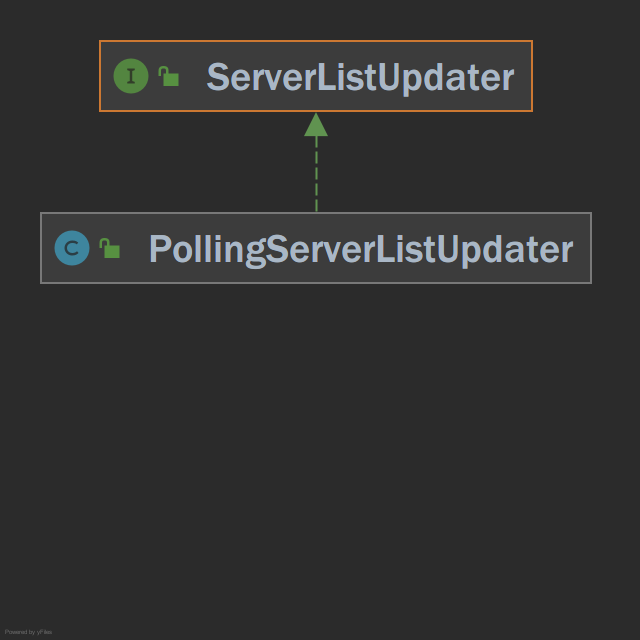This screenshot has width=640, height=640.
Task: Click the gap between lock icon and ServerListUpdater text
Action: coord(193,76)
